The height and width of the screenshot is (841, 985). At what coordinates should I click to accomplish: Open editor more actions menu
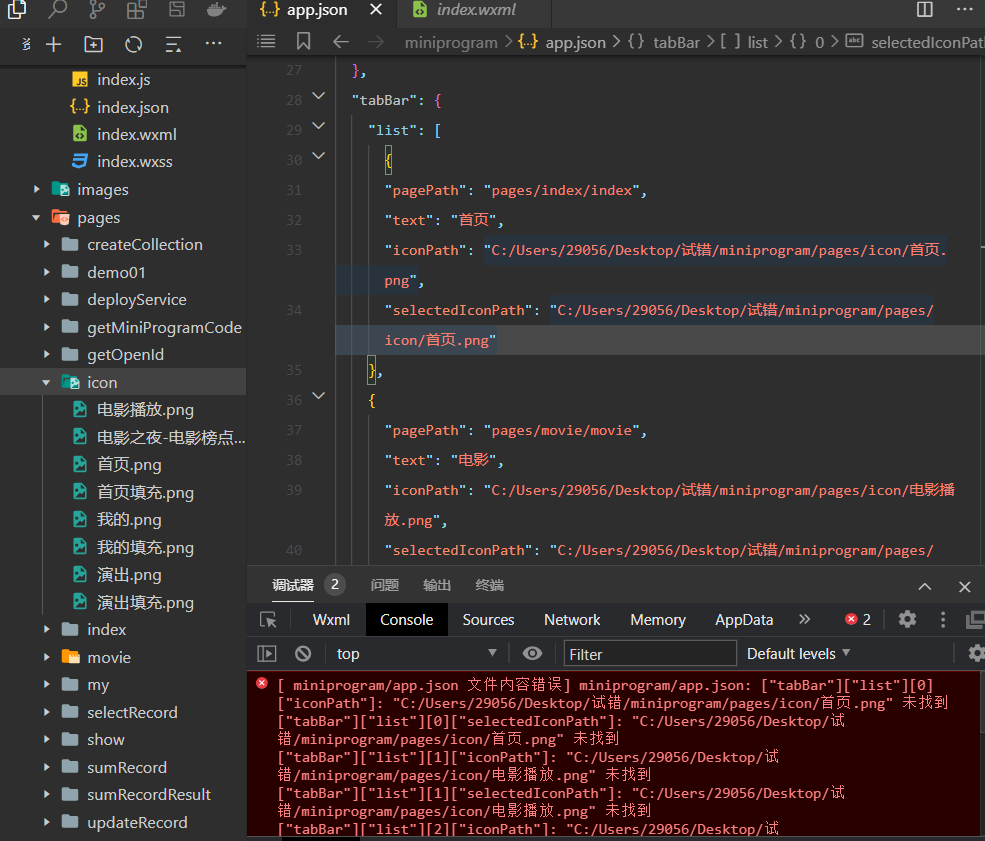coord(964,9)
